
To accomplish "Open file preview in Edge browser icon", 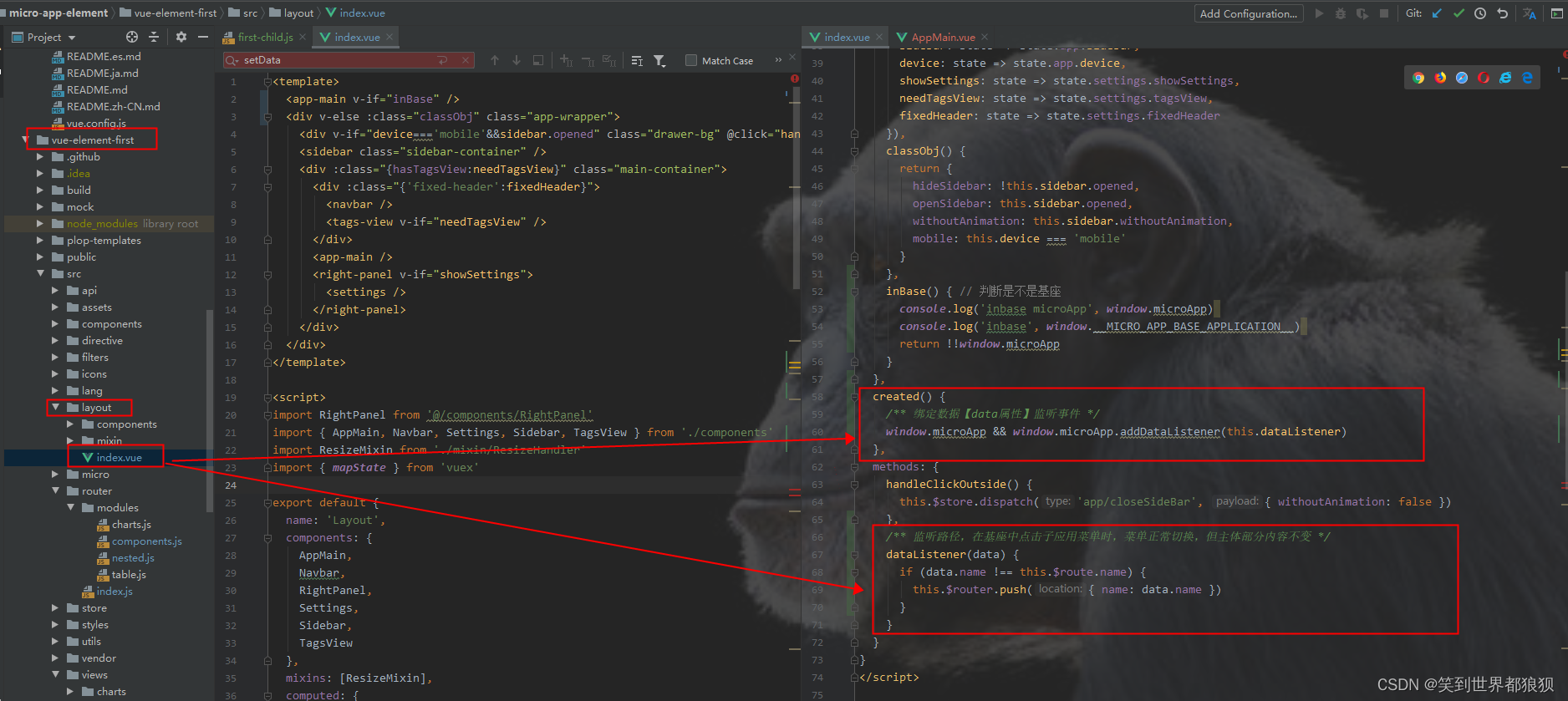I will 1527,78.
